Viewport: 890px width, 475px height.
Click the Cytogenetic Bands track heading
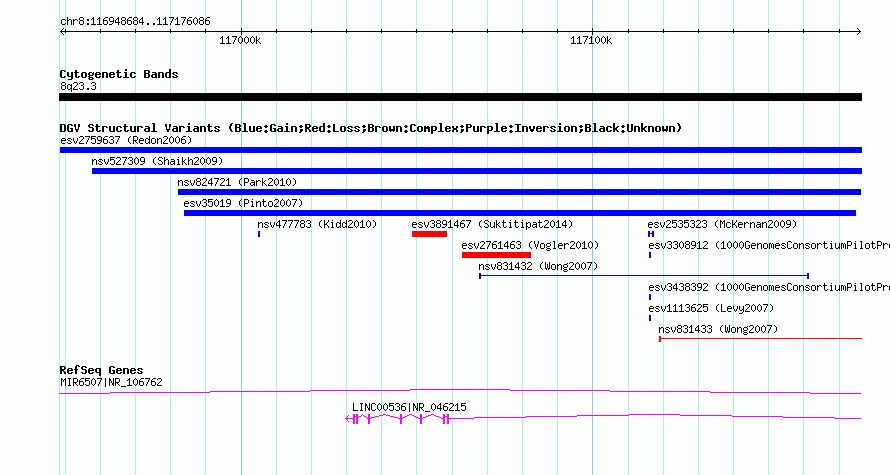119,74
